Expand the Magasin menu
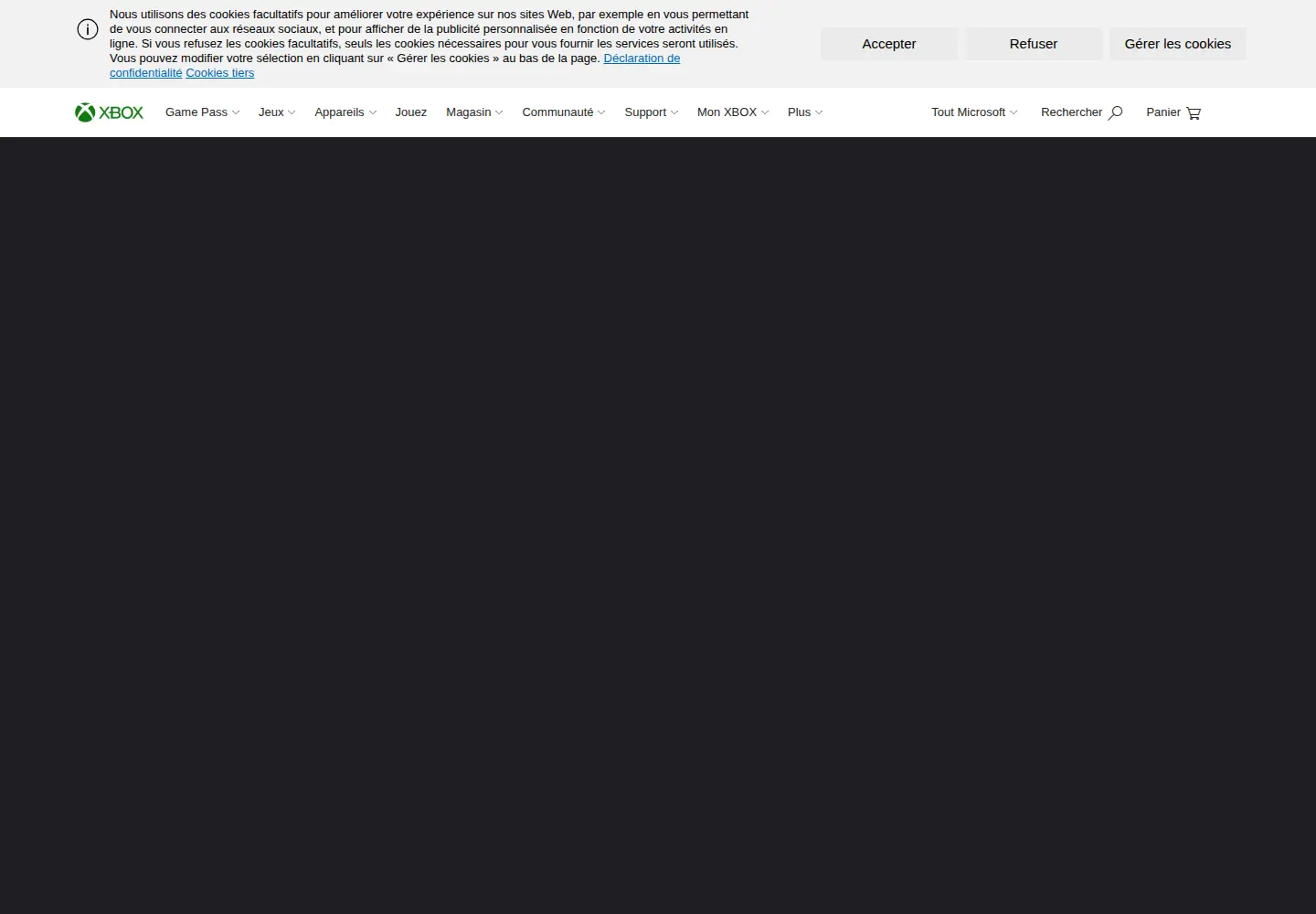The image size is (1316, 914). [x=474, y=112]
